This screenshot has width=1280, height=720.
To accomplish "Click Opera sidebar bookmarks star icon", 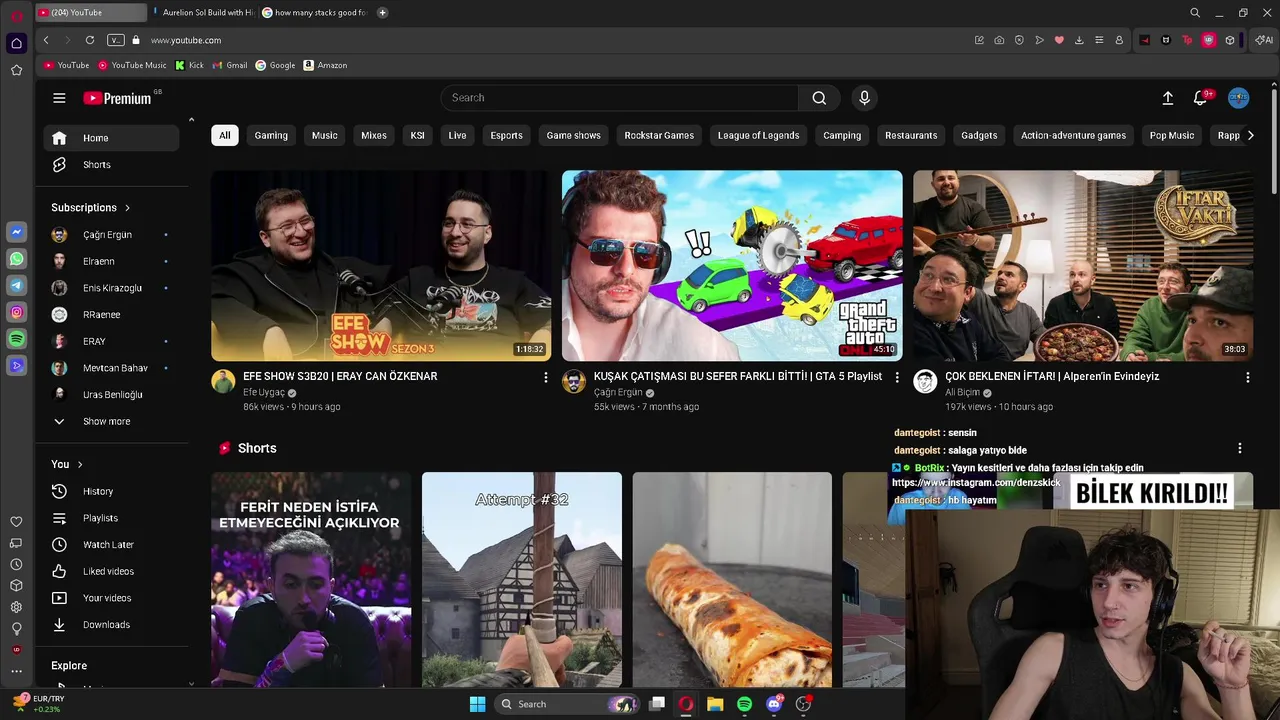I will [x=16, y=70].
